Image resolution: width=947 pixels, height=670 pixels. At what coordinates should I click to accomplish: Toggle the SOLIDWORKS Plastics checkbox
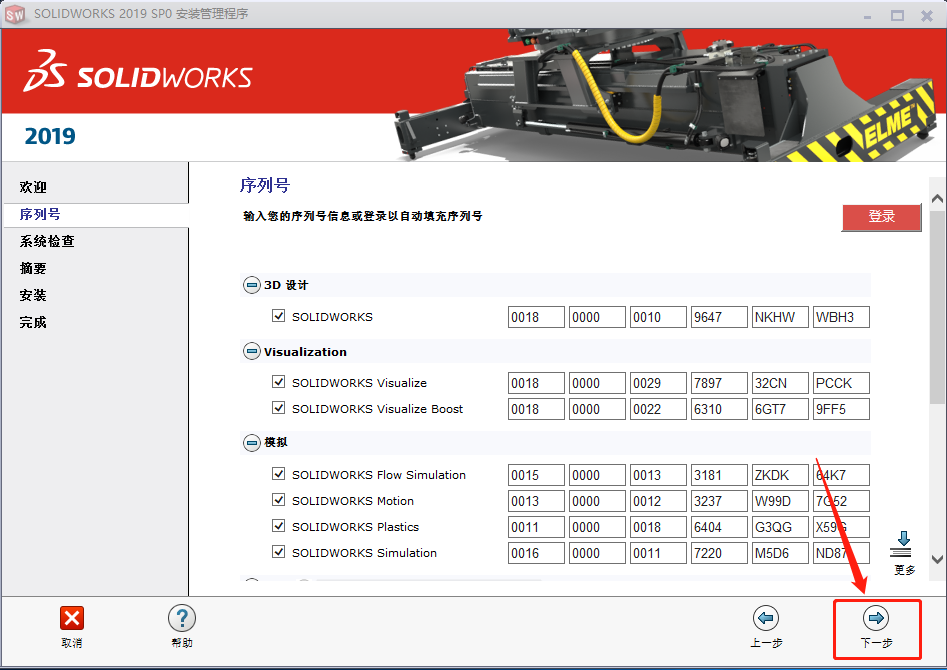[x=277, y=527]
